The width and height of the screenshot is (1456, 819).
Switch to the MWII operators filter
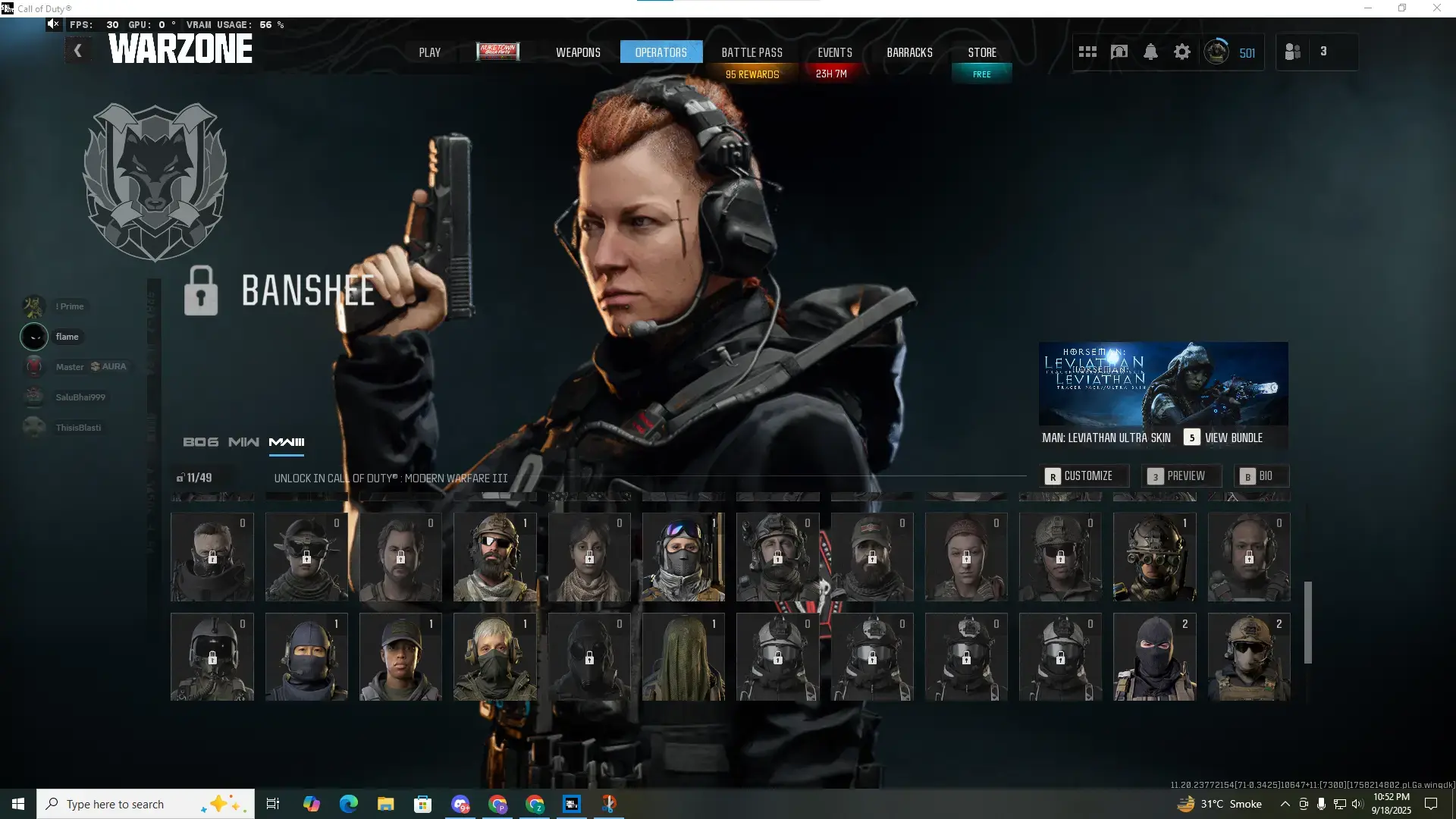click(243, 442)
